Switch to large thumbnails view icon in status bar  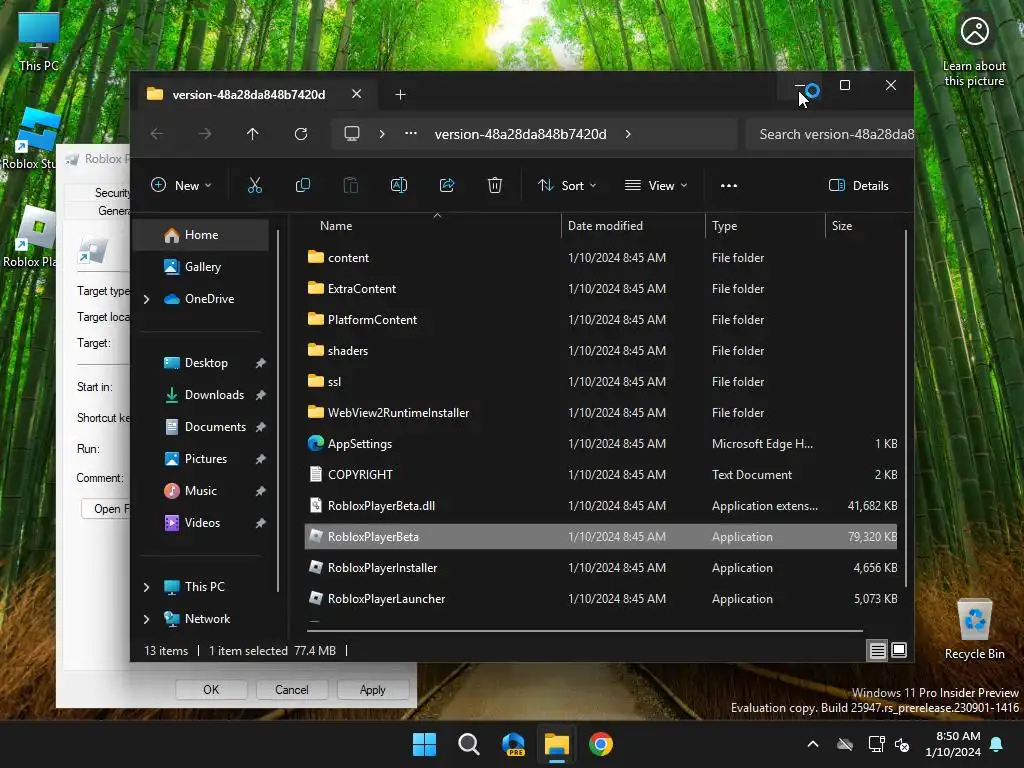click(899, 650)
